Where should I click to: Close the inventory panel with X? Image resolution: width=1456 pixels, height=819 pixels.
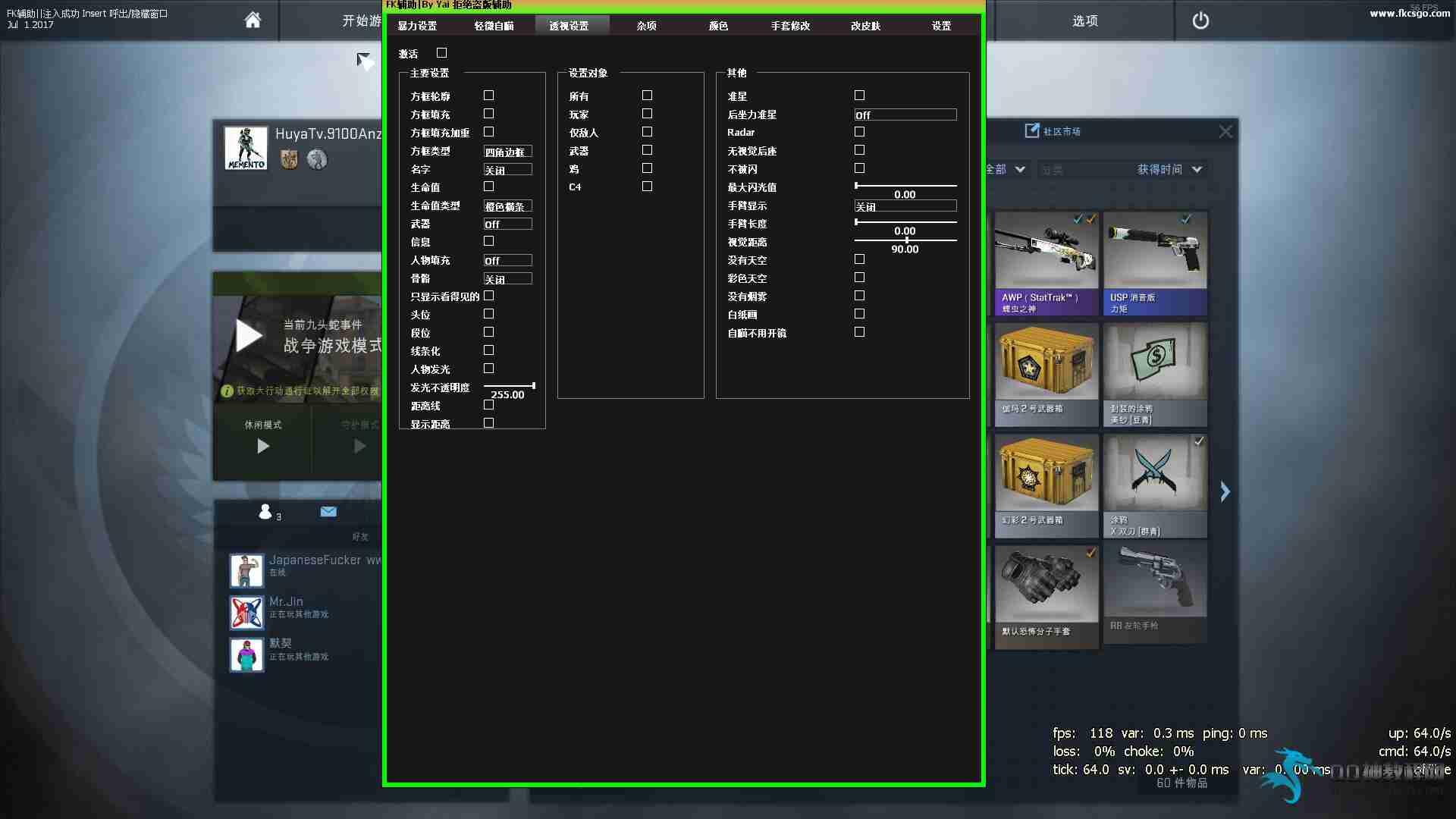(x=1225, y=131)
